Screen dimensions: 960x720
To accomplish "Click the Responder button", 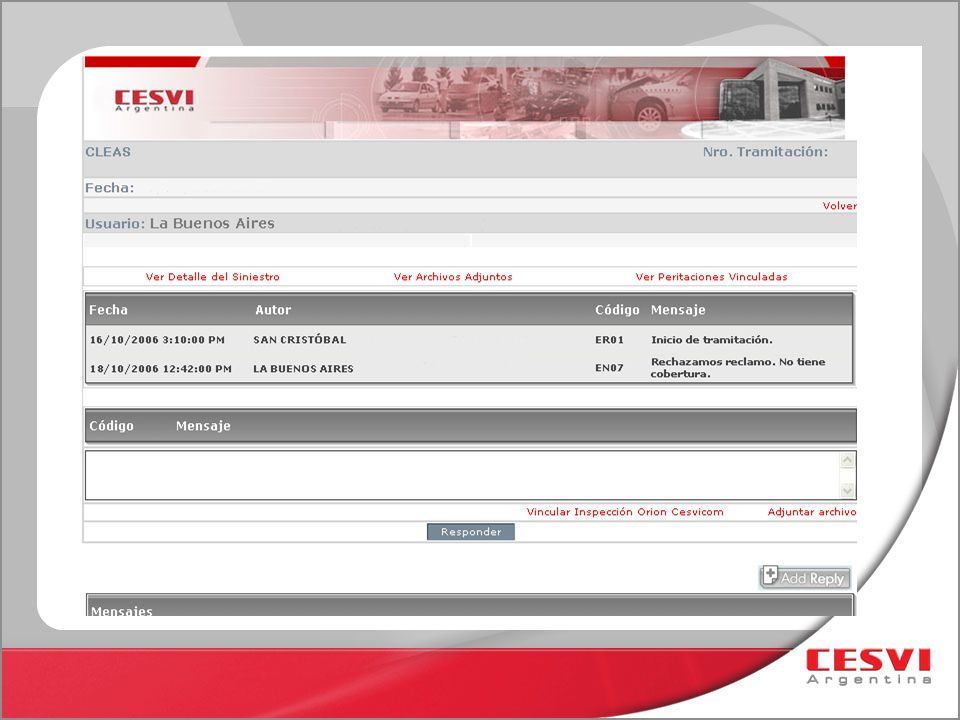I will coord(471,531).
